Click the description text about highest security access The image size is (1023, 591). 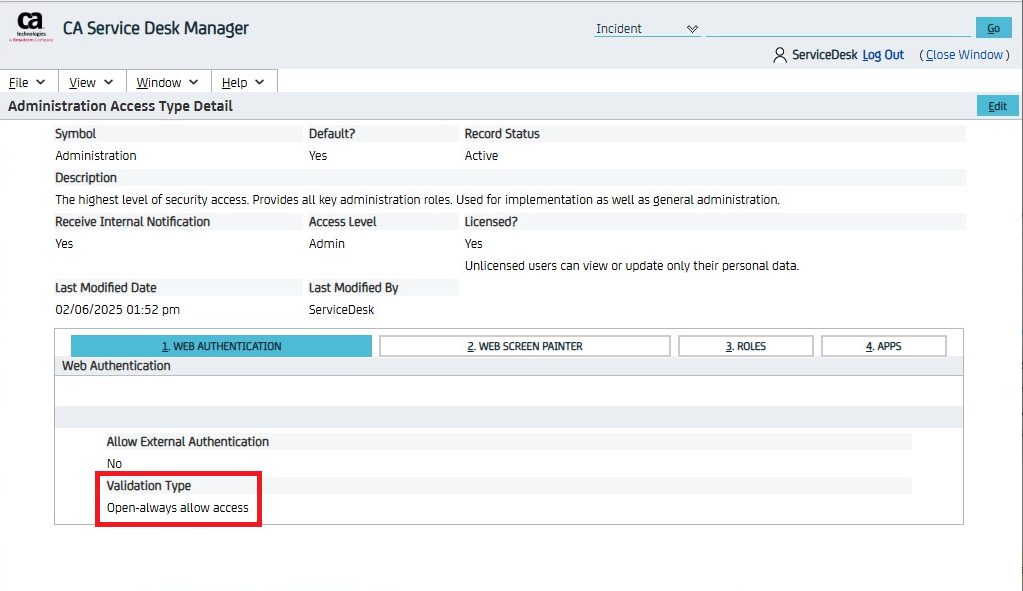[418, 200]
